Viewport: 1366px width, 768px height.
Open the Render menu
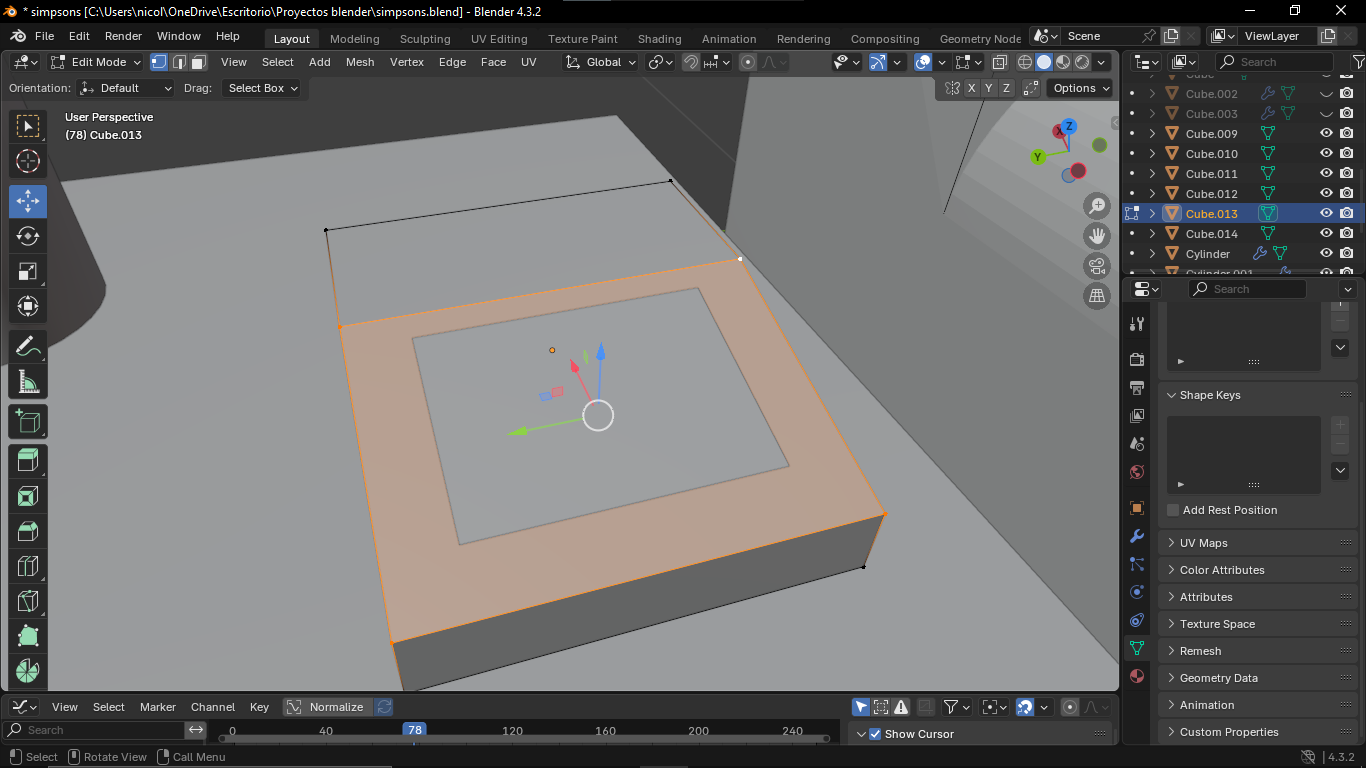coord(123,36)
